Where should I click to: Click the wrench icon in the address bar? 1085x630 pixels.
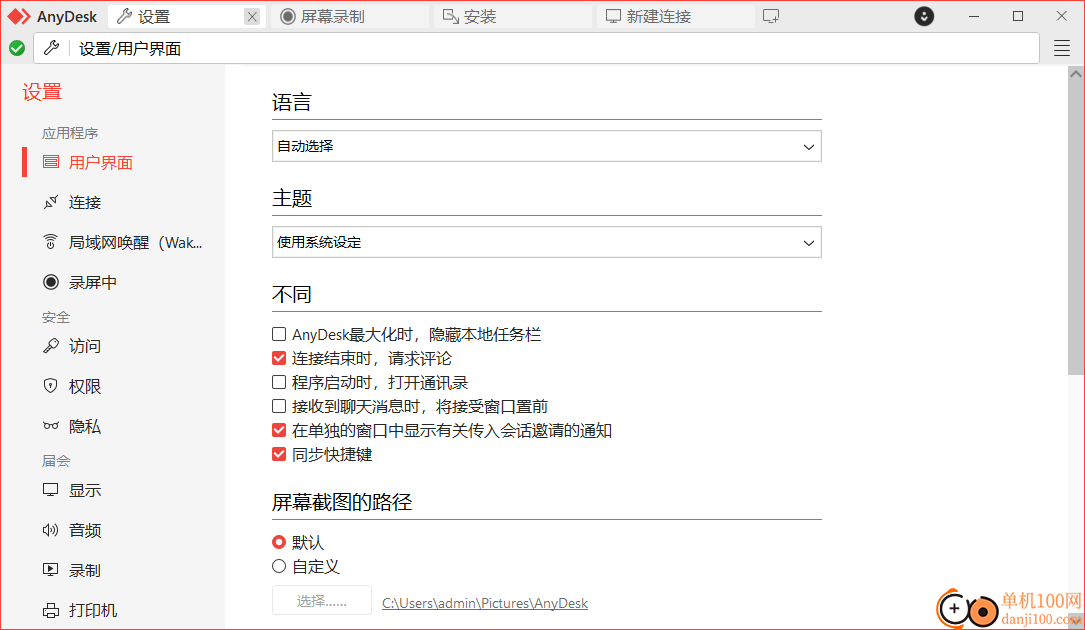tap(51, 48)
